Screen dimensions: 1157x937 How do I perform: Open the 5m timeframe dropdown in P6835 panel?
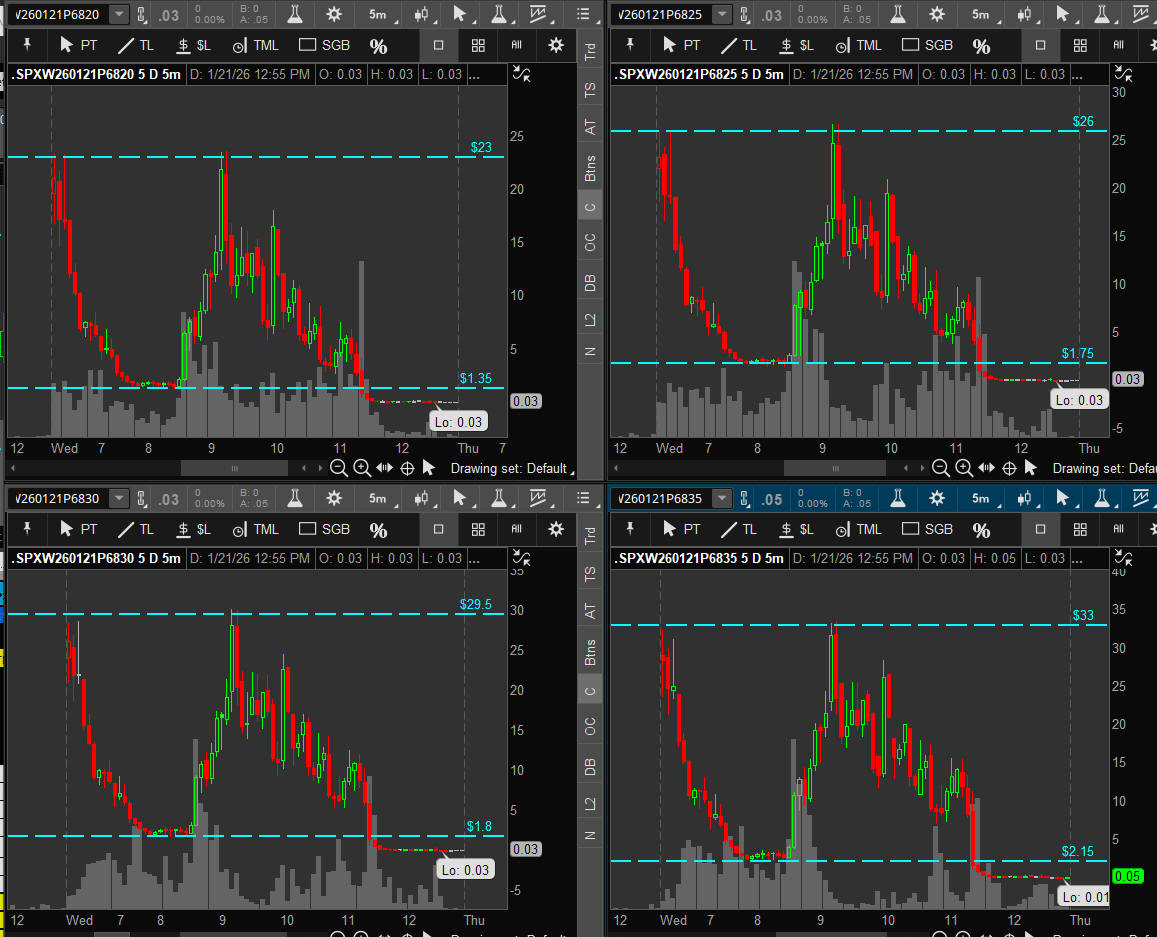(x=982, y=498)
